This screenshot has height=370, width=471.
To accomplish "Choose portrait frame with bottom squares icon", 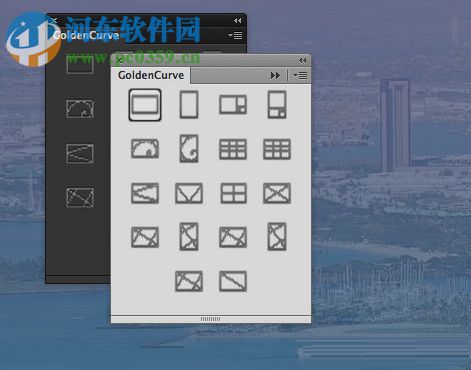I will click(x=277, y=105).
